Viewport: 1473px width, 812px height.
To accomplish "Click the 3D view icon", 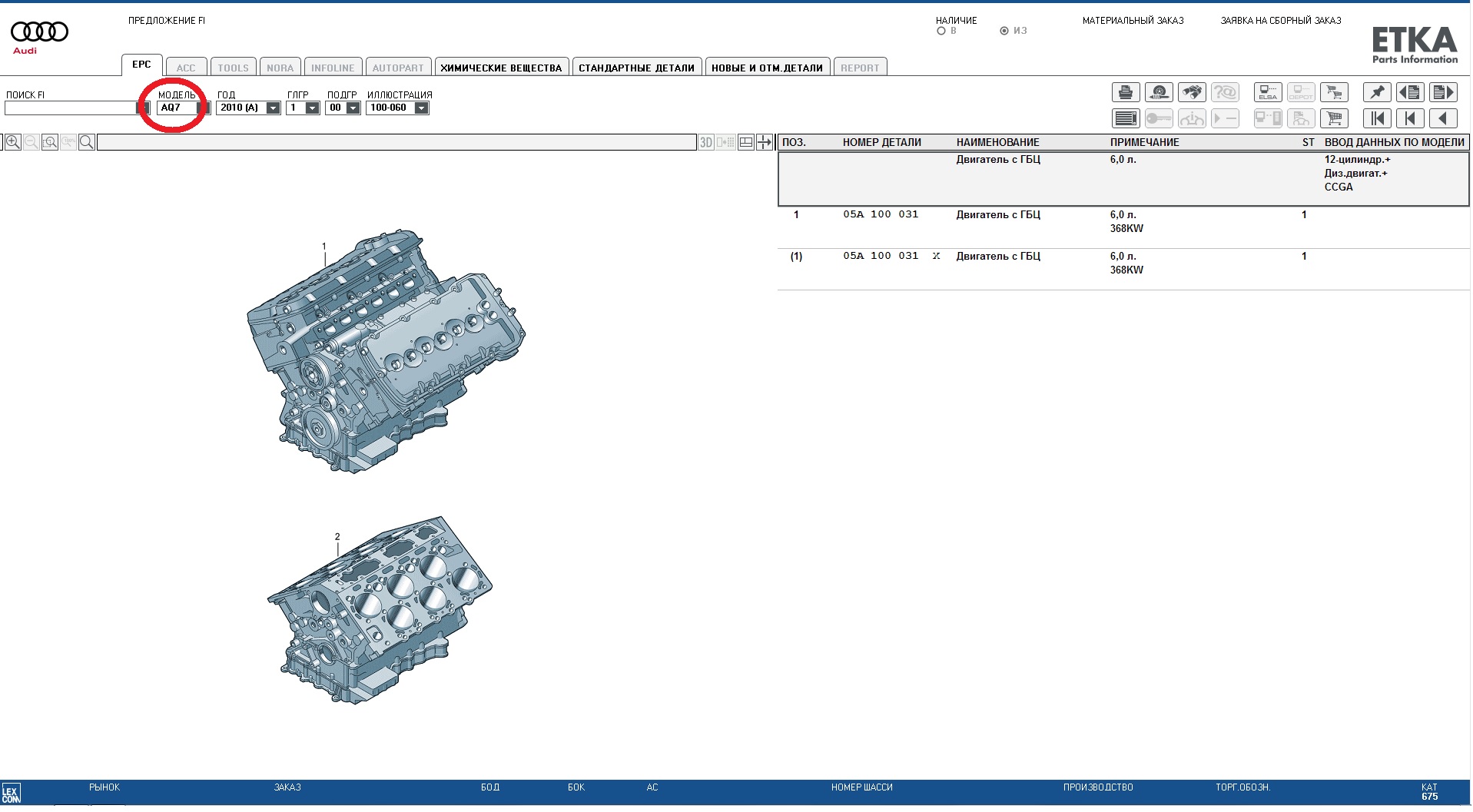I will [706, 142].
